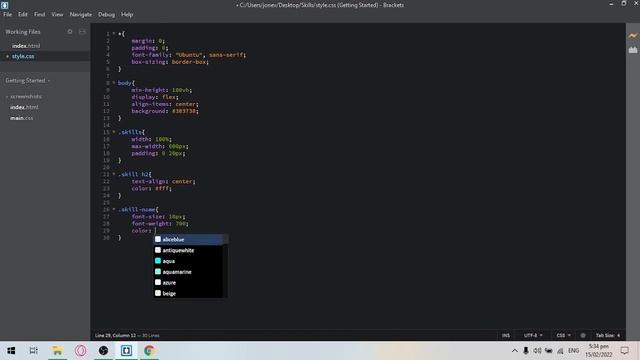Choose beige from the color hints
Image resolution: width=640 pixels, height=360 pixels.
[x=189, y=293]
